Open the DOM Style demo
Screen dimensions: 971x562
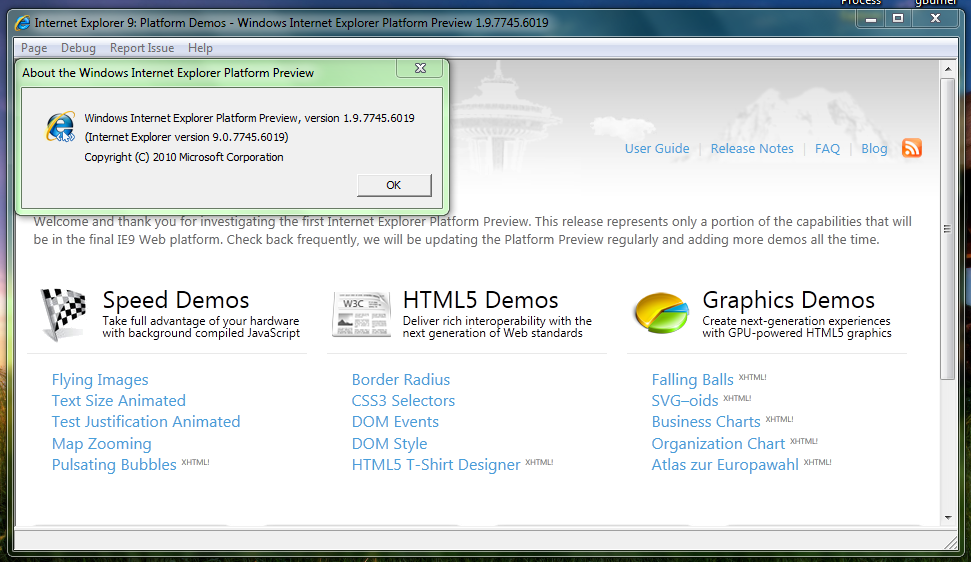click(390, 444)
